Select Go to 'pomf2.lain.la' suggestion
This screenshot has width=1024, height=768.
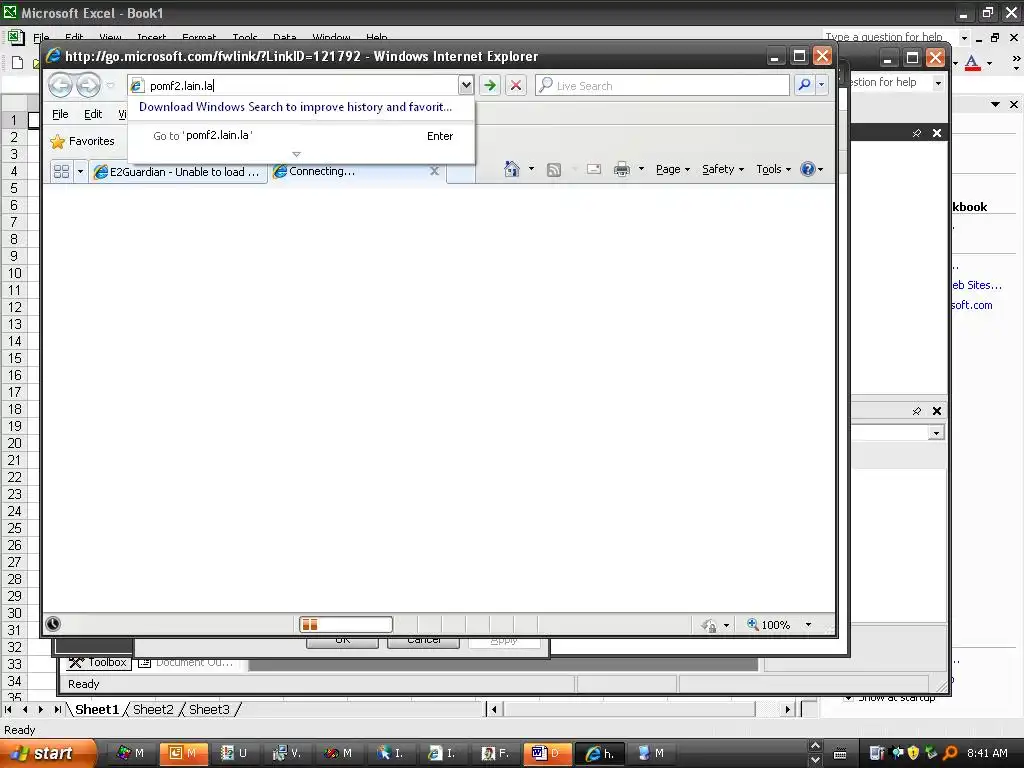(301, 136)
